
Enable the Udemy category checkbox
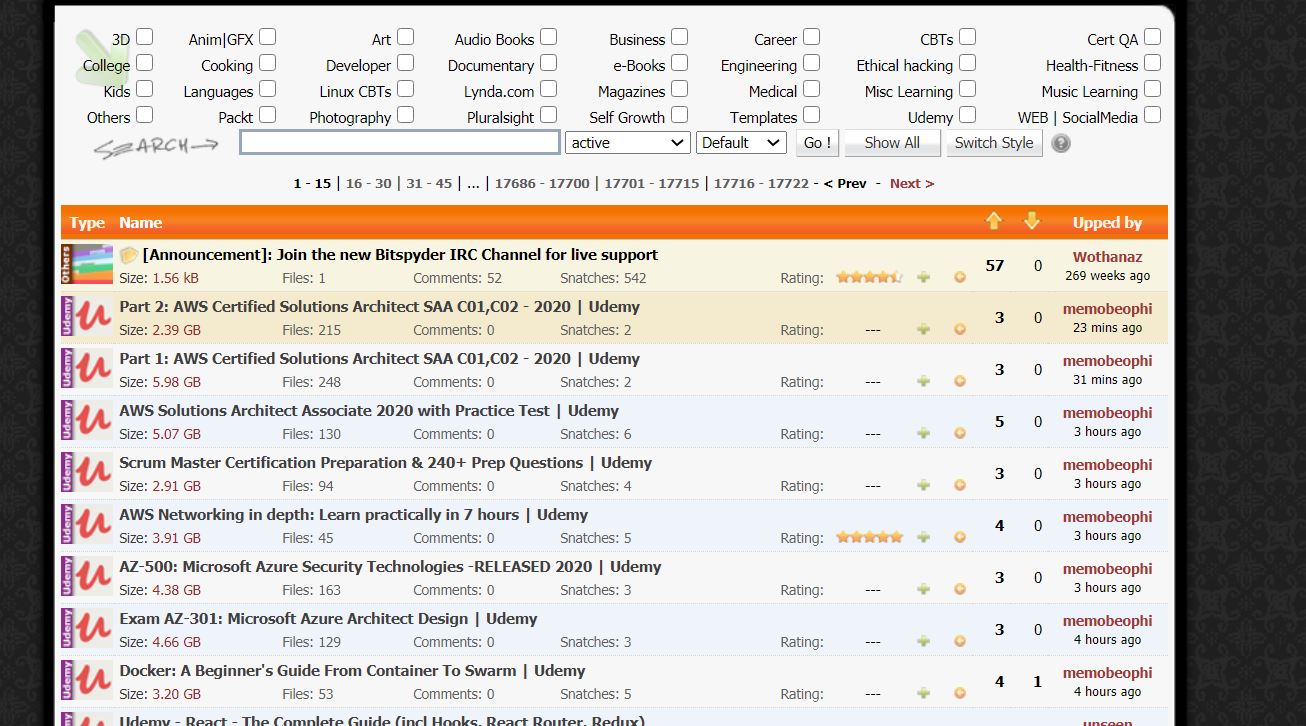coord(967,115)
